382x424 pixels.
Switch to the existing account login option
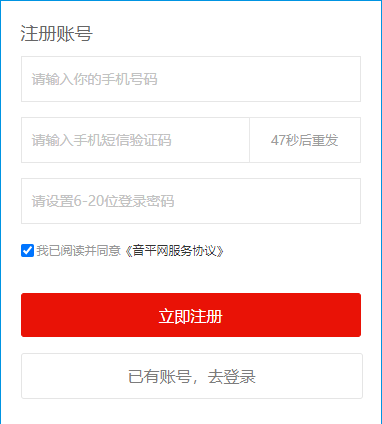(192, 376)
